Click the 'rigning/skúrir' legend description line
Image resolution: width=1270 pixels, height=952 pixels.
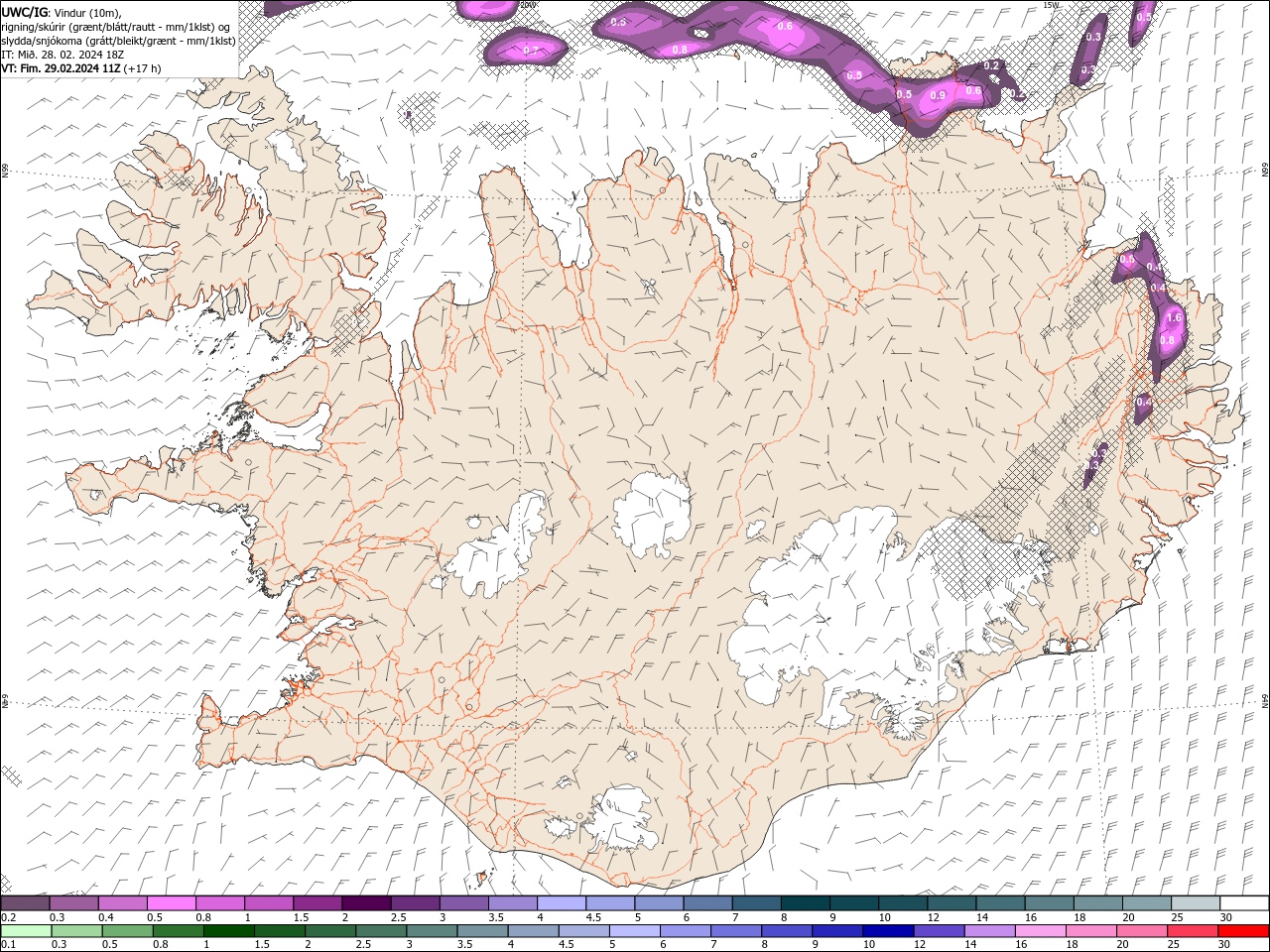click(x=117, y=26)
